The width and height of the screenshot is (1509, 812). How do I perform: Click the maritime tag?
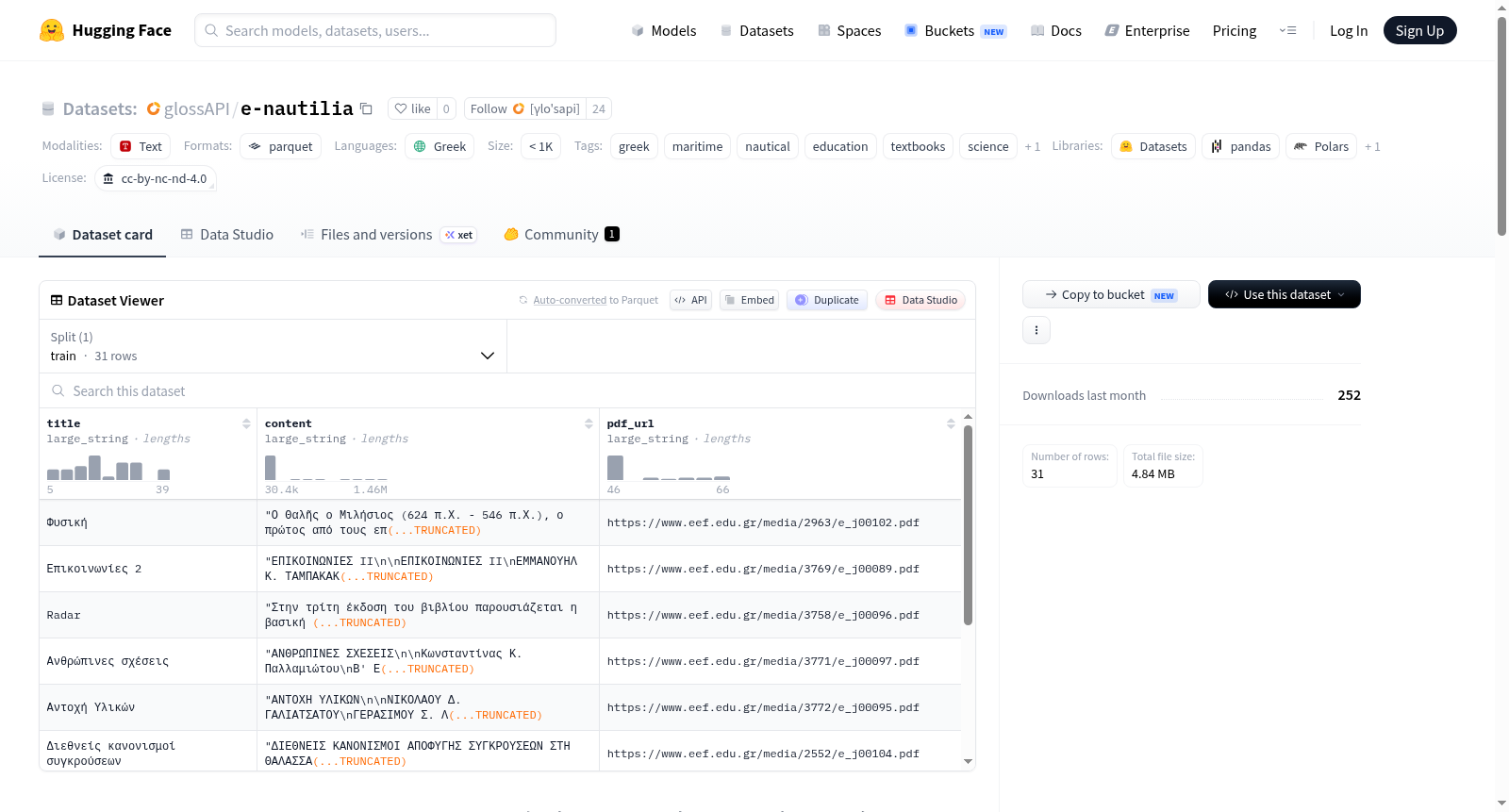pos(697,146)
